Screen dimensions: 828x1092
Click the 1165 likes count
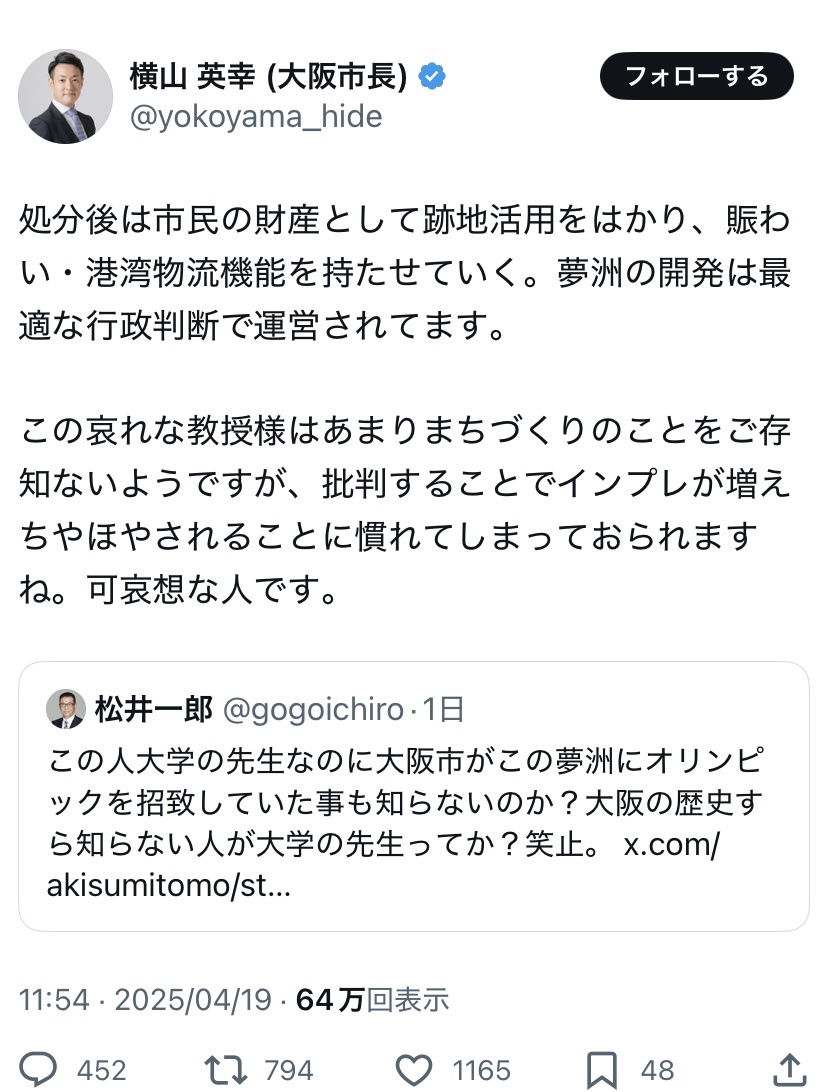pos(481,1071)
